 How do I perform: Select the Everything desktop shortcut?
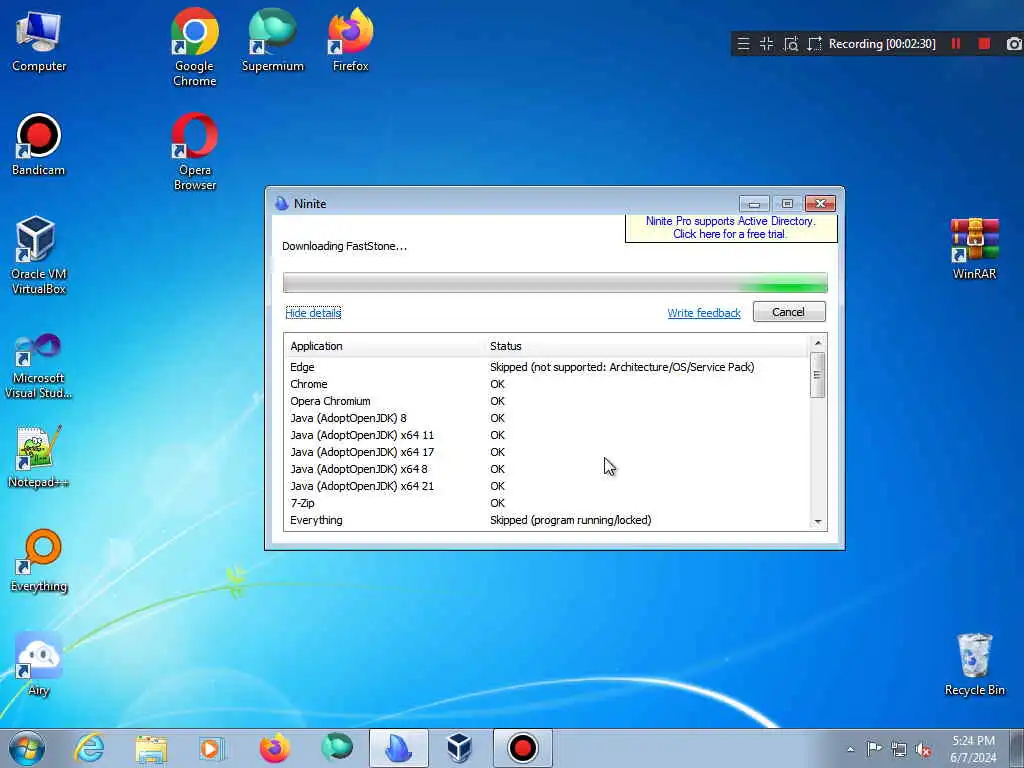tap(39, 560)
